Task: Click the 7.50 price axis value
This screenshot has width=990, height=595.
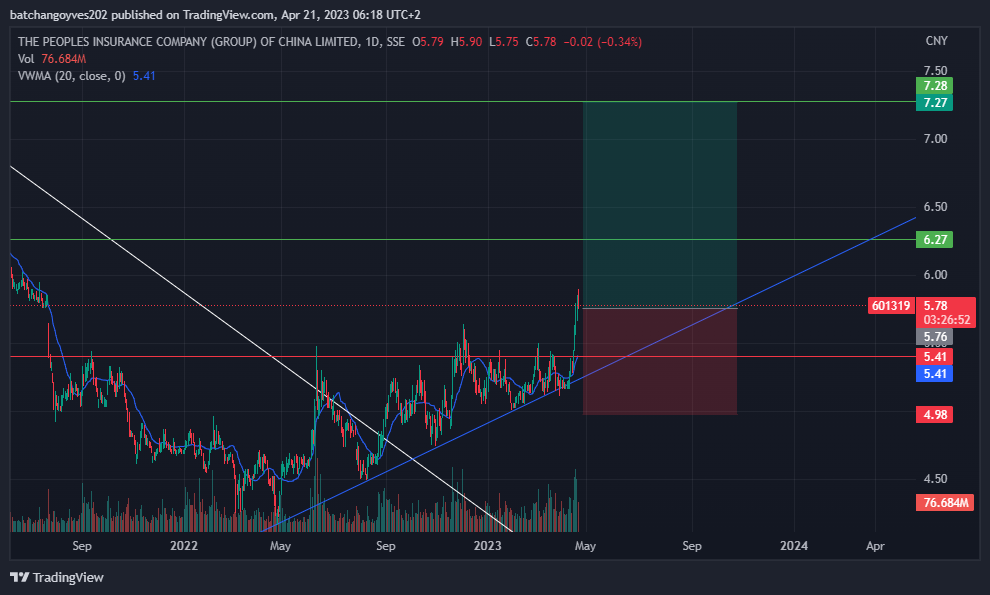Action: point(935,71)
